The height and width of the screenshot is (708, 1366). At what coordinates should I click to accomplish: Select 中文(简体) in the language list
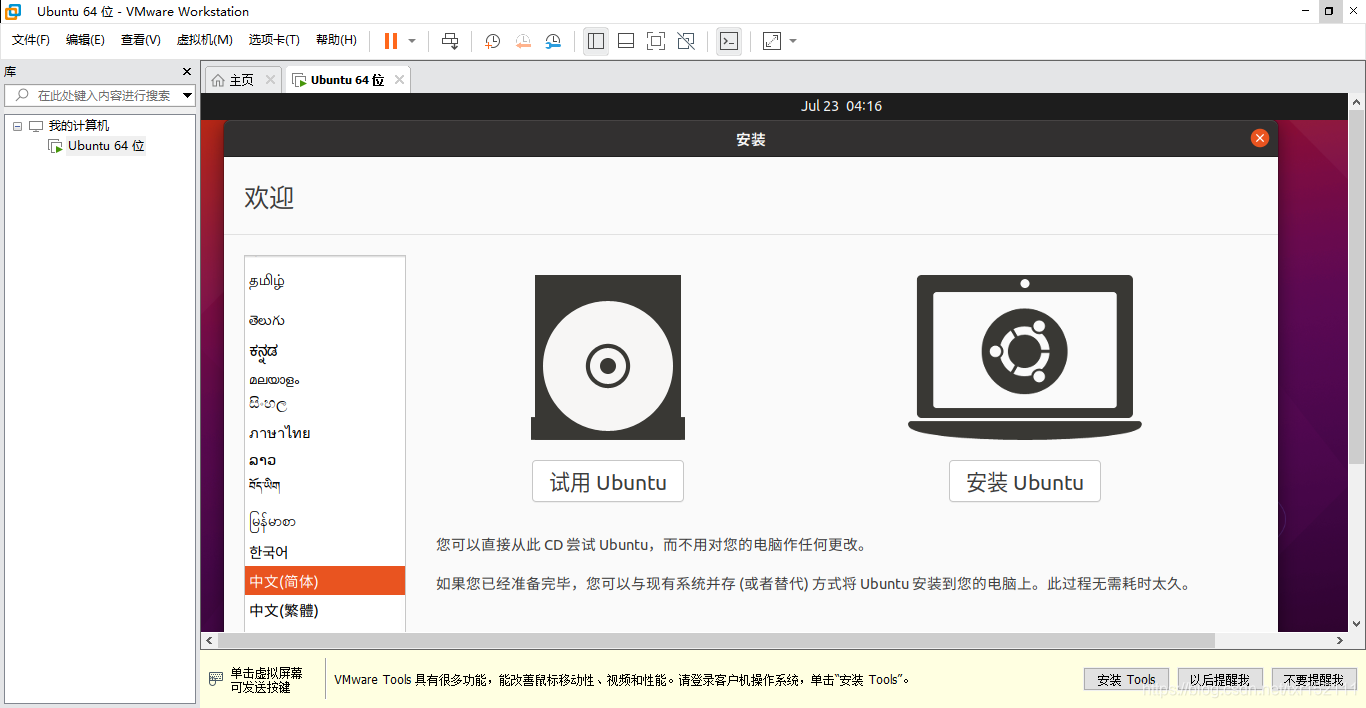click(325, 581)
